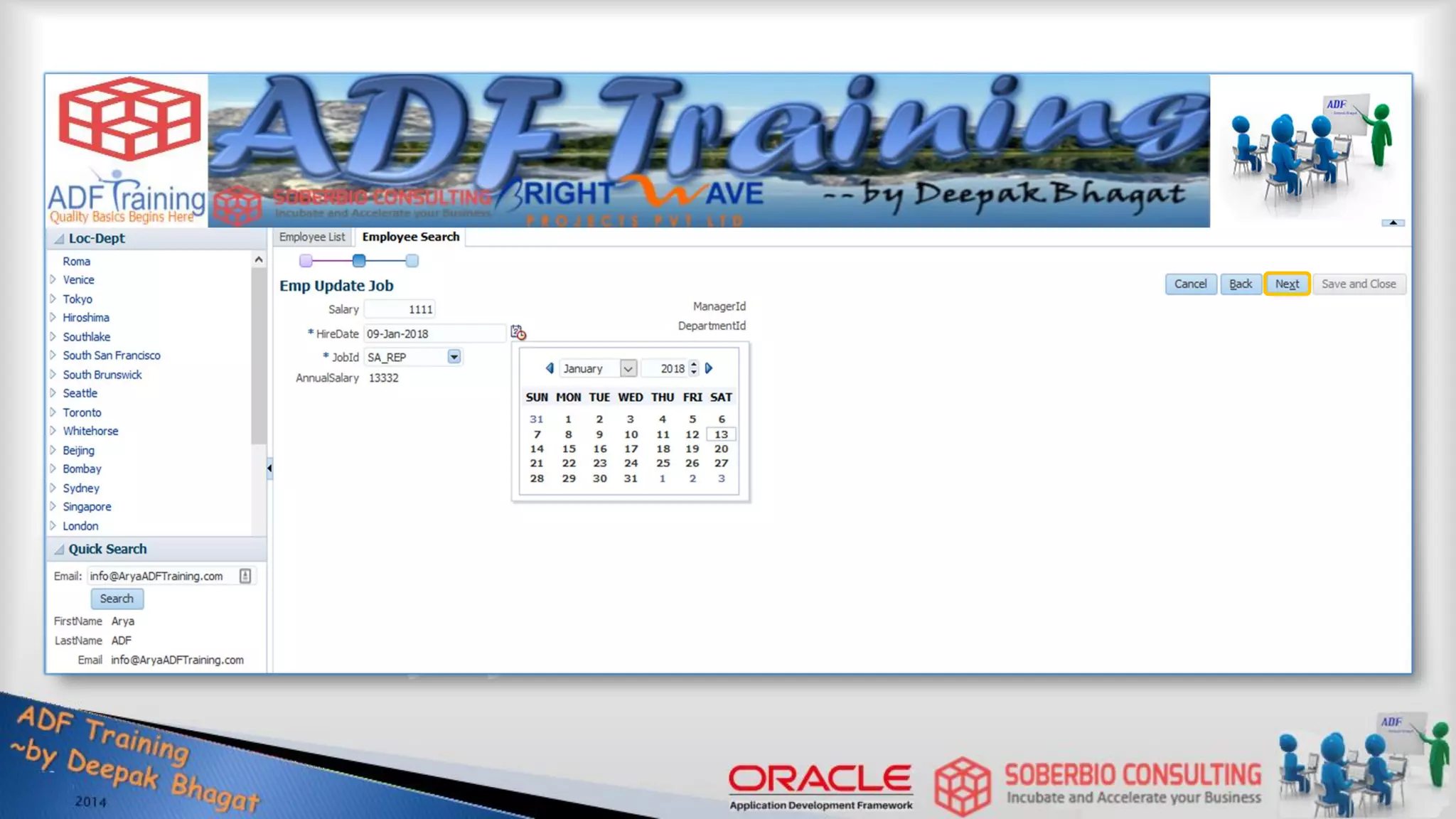This screenshot has width=1456, height=819.
Task: Go to previous month in calendar
Action: coord(550,368)
